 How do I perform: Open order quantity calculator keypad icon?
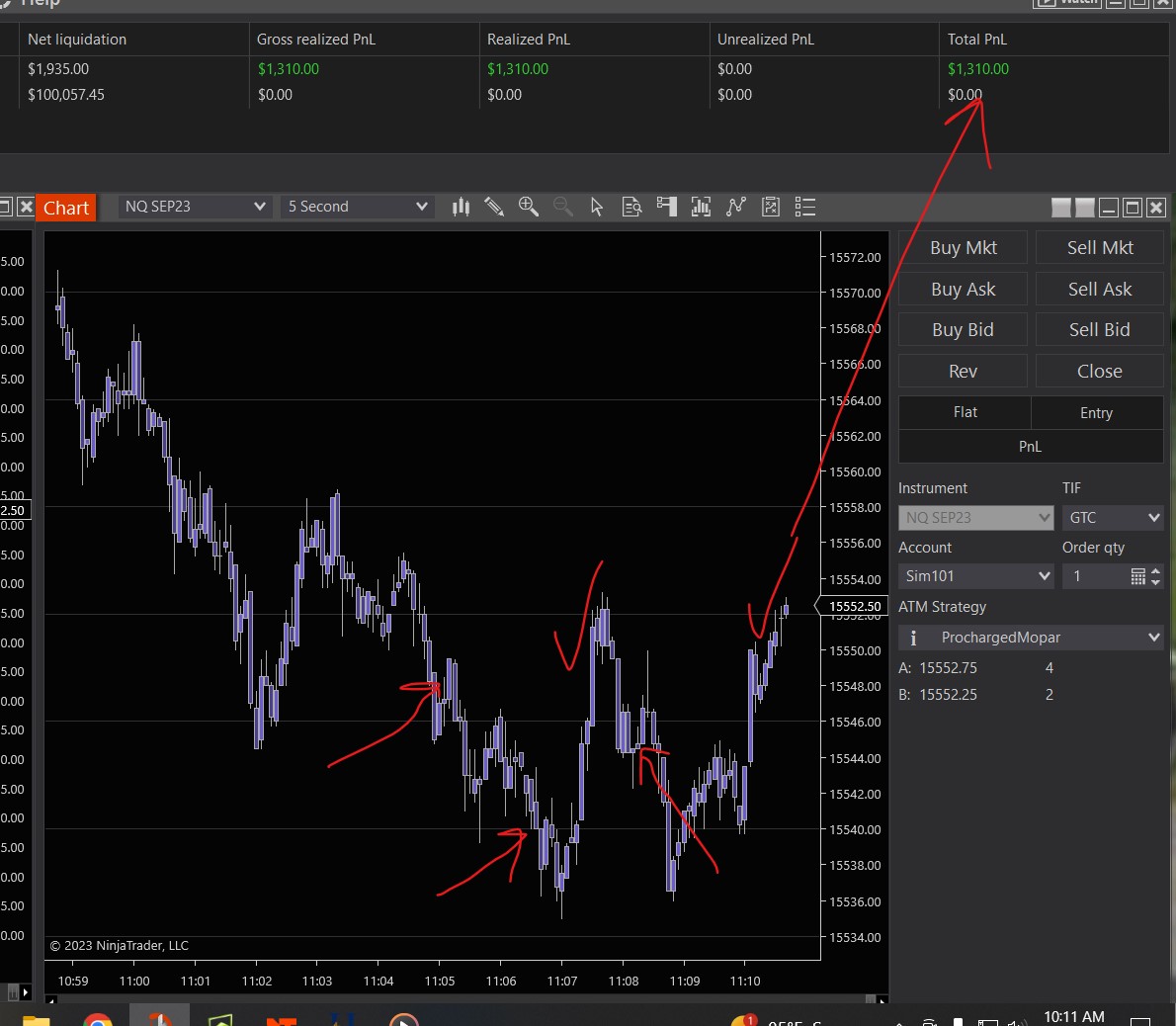1137,576
